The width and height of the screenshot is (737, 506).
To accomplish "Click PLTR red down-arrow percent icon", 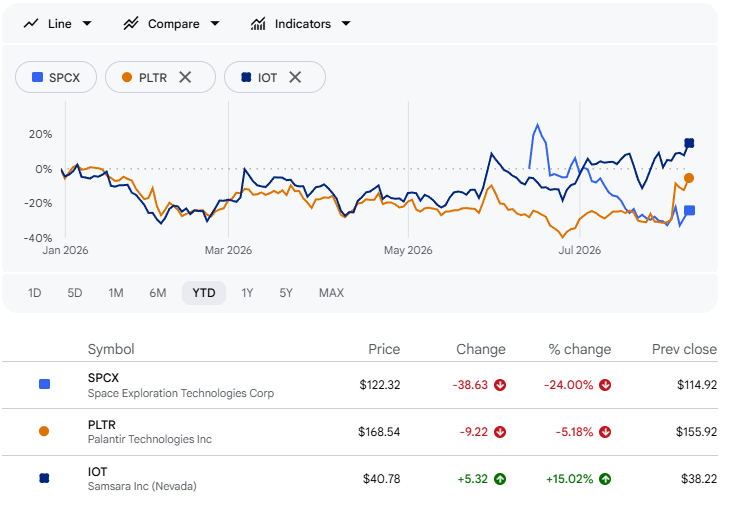I will pyautogui.click(x=605, y=432).
